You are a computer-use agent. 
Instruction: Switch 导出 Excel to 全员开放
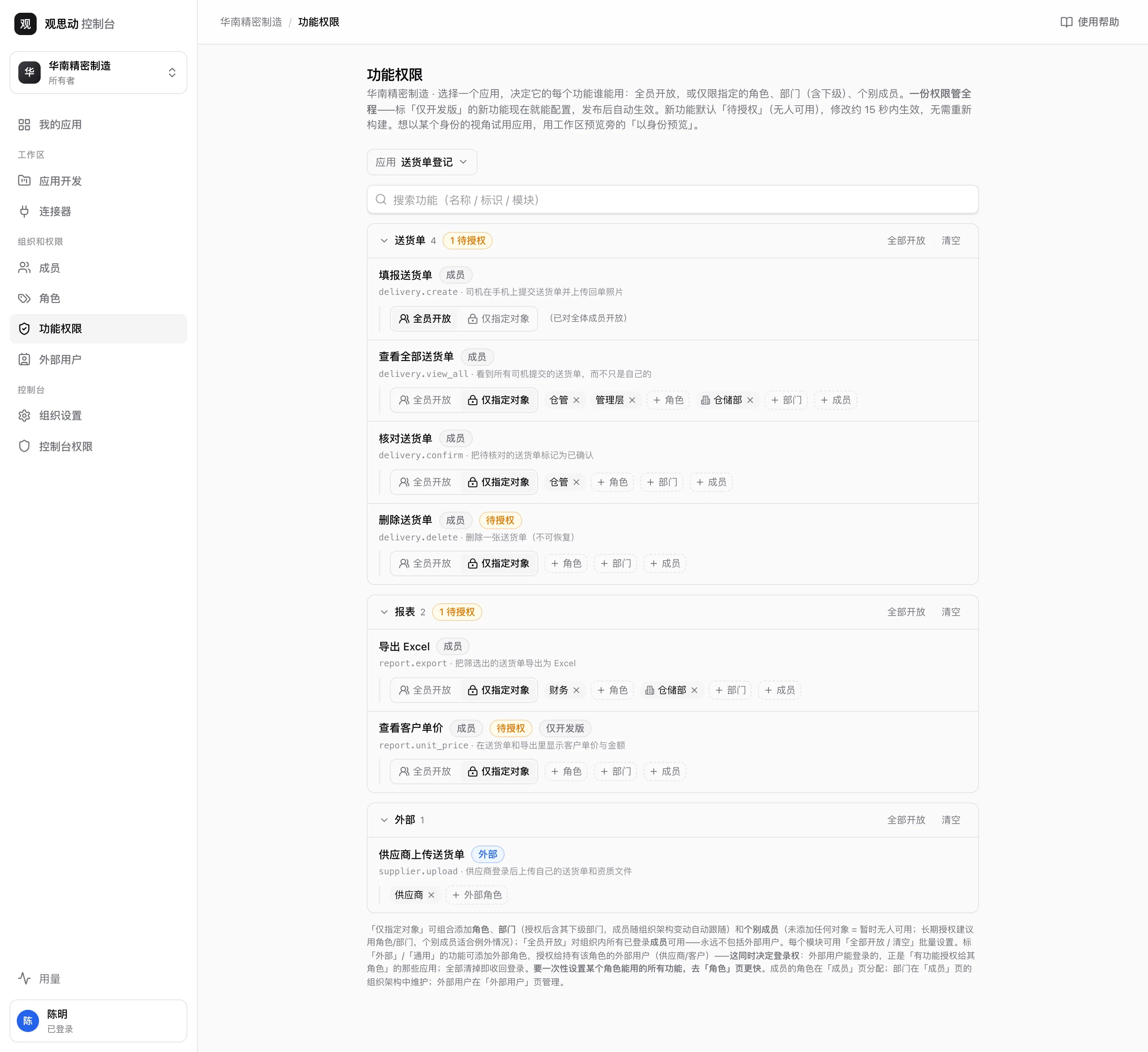pos(425,690)
